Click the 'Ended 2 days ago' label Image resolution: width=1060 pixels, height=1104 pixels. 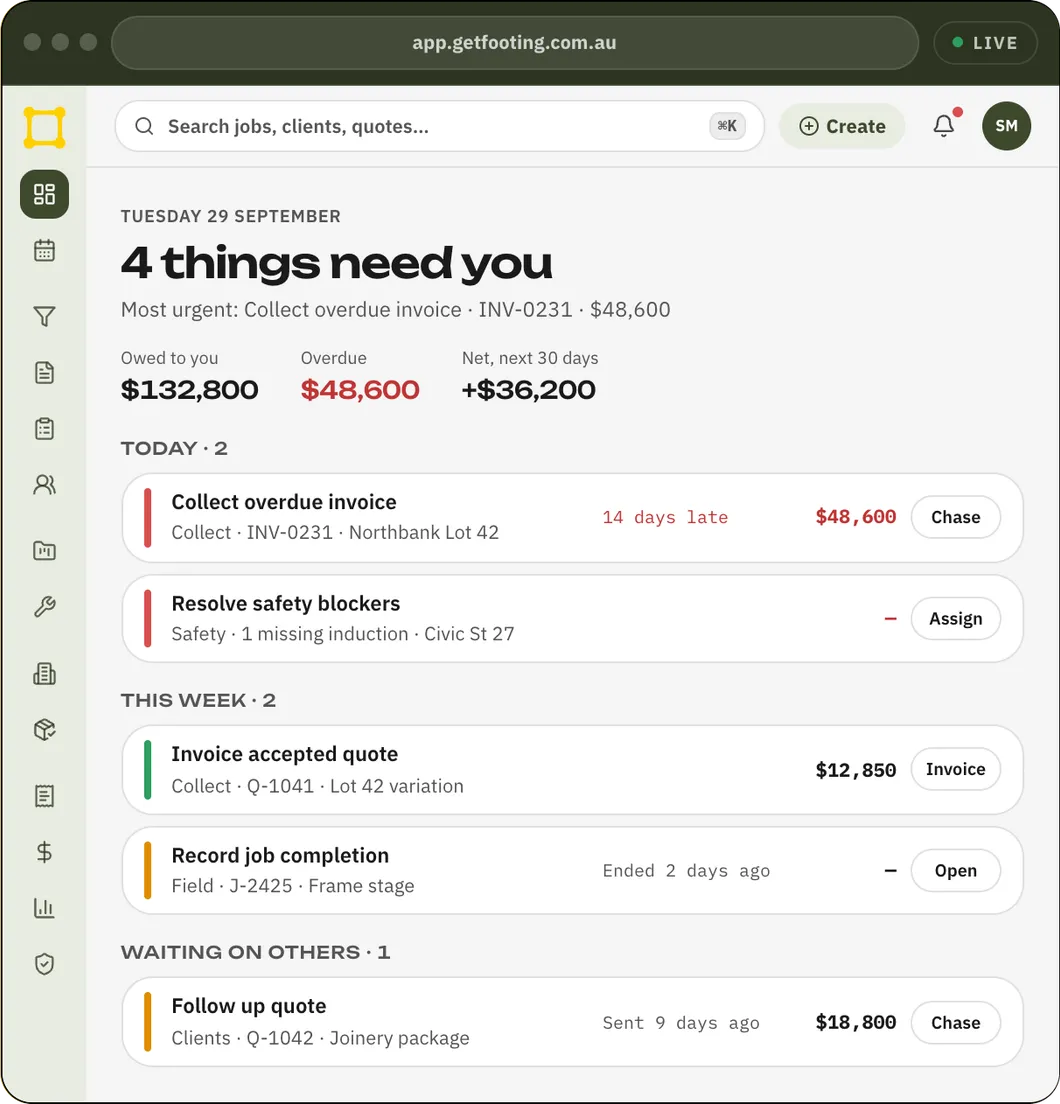[686, 870]
